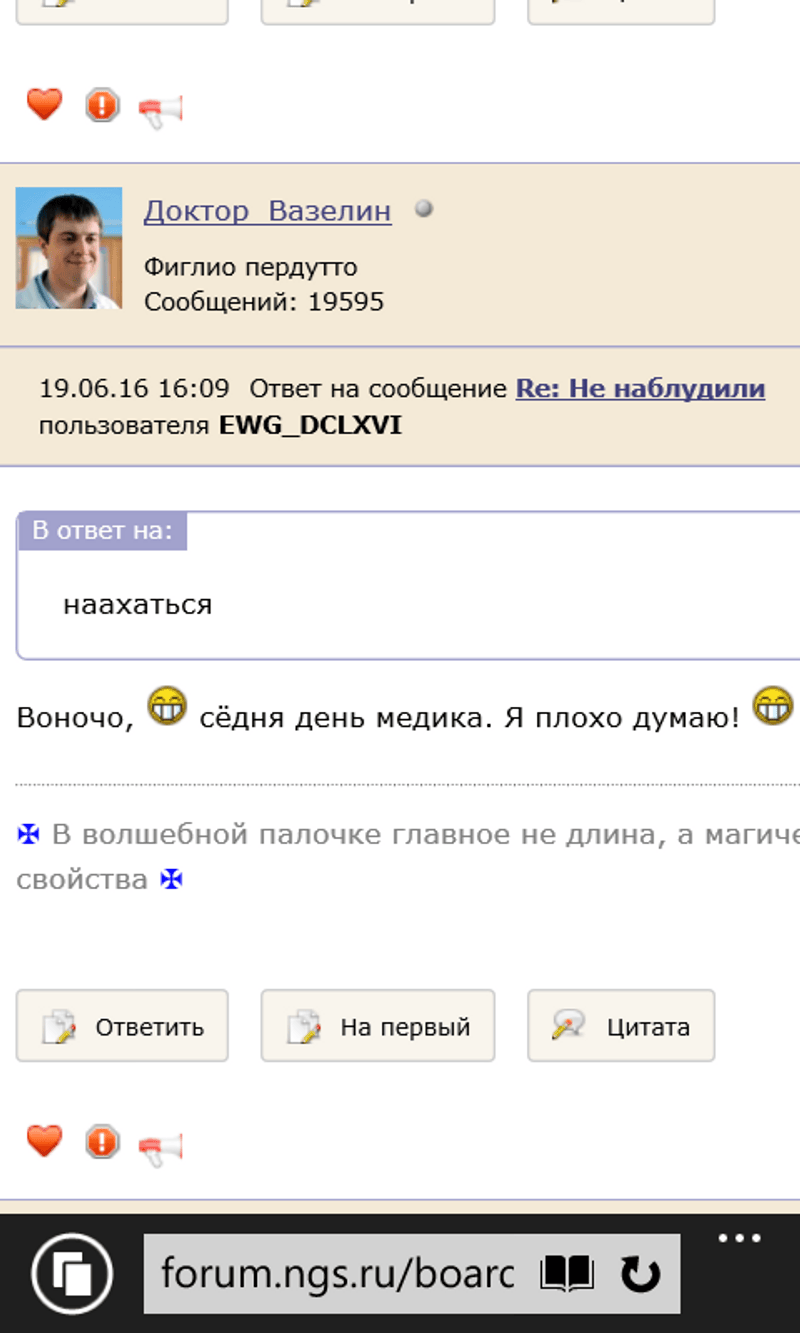800x1333 pixels.
Task: Open the Доктор Вазелин user profile link
Action: click(267, 211)
